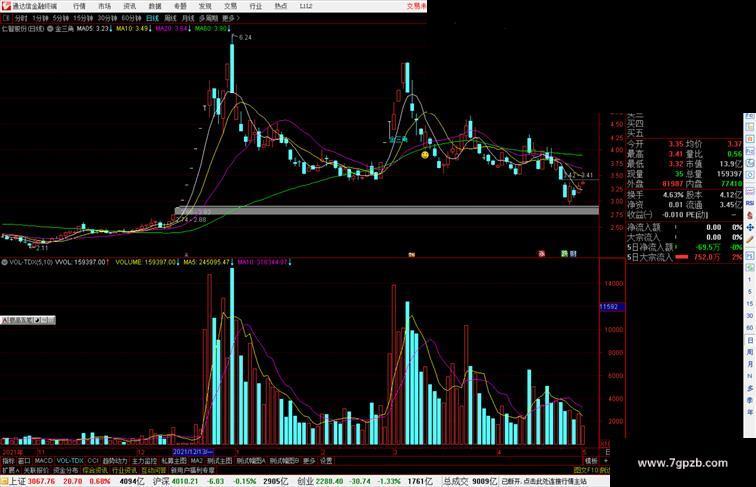Switch chart to 5分钟 period
Screen dimensions: 756x487
click(x=61, y=18)
